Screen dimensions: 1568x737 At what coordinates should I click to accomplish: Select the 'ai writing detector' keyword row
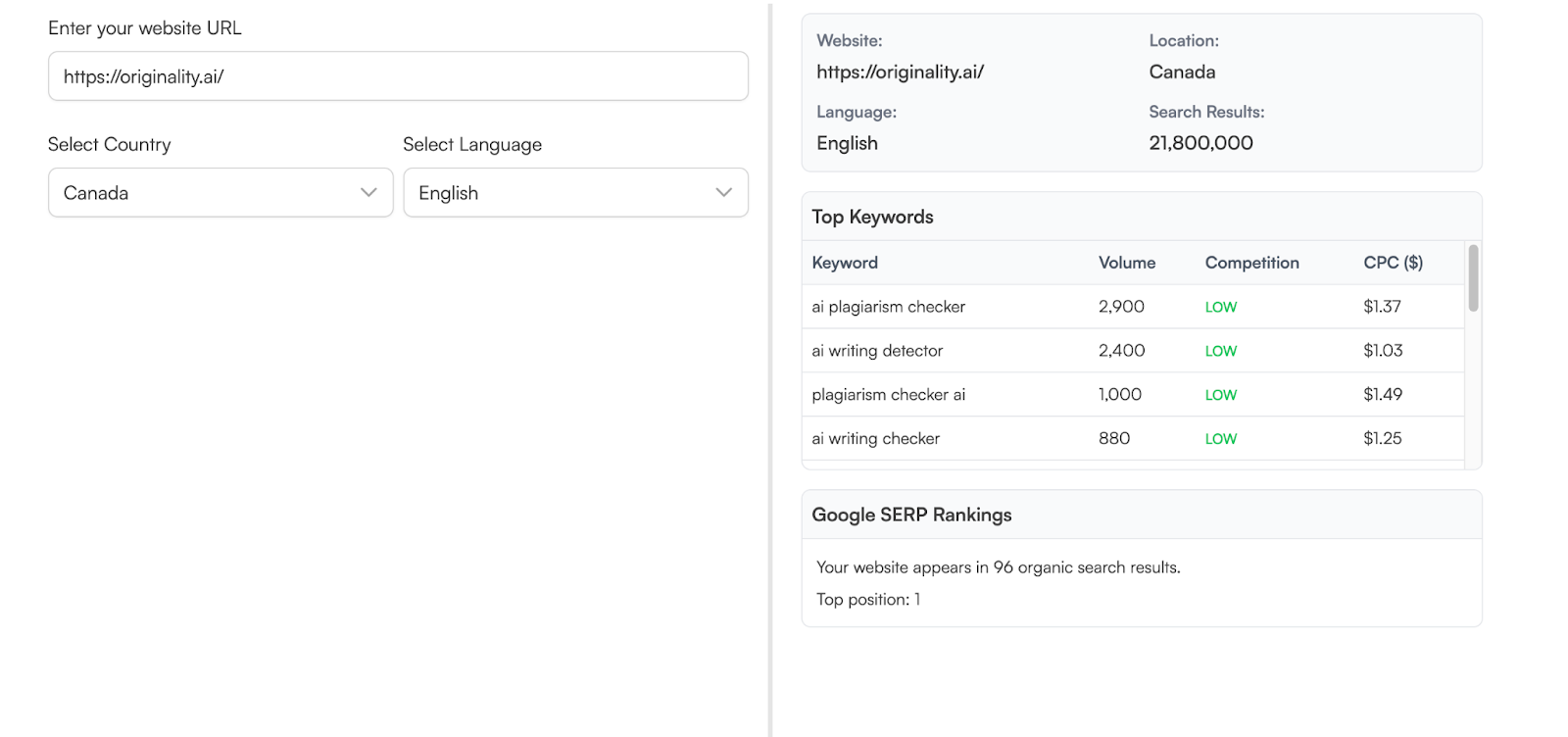click(1133, 351)
